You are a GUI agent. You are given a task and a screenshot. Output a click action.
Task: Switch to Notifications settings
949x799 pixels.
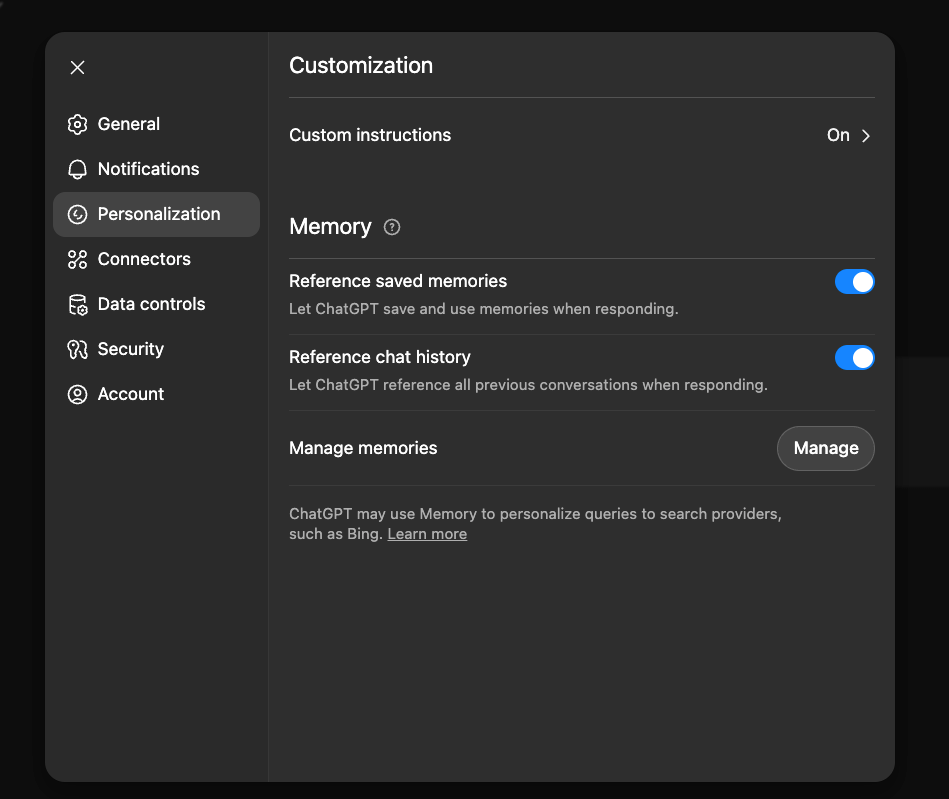point(156,169)
